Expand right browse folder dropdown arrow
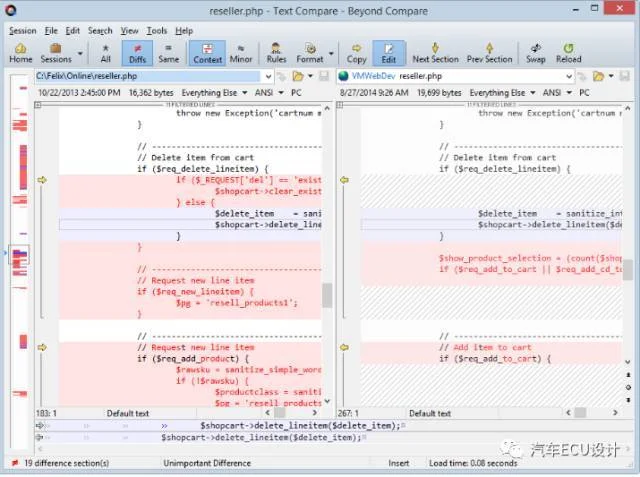This screenshot has width=640, height=477. coord(611,76)
